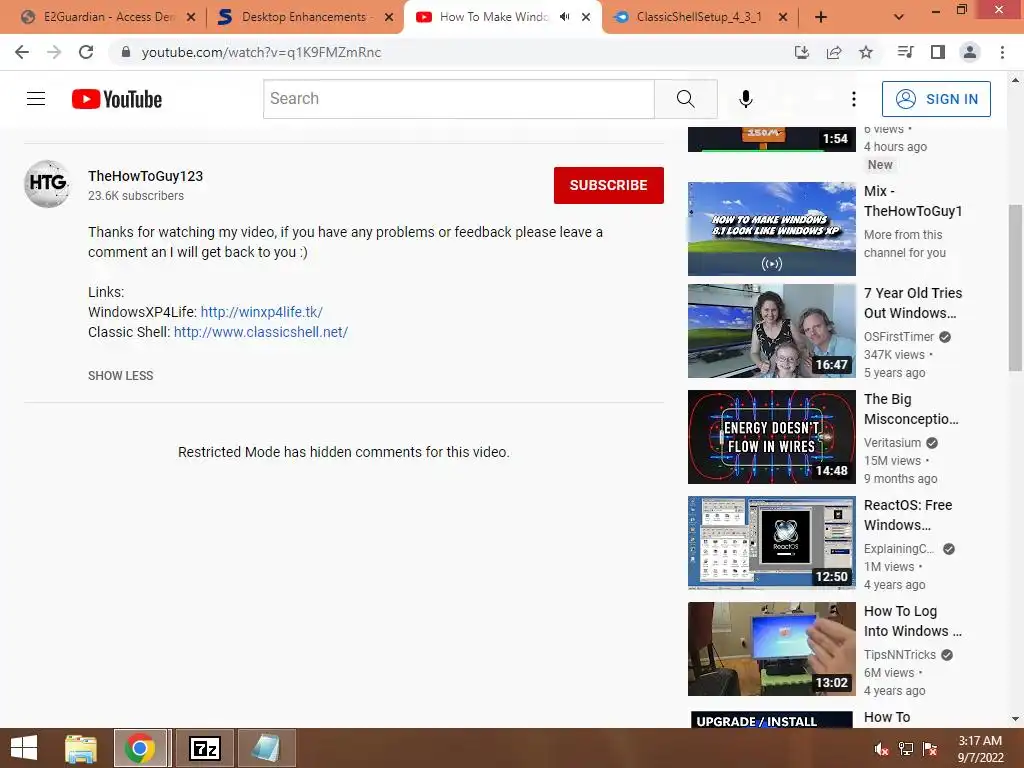1024x768 pixels.
Task: Toggle the Chrome side panel icon
Action: [938, 52]
